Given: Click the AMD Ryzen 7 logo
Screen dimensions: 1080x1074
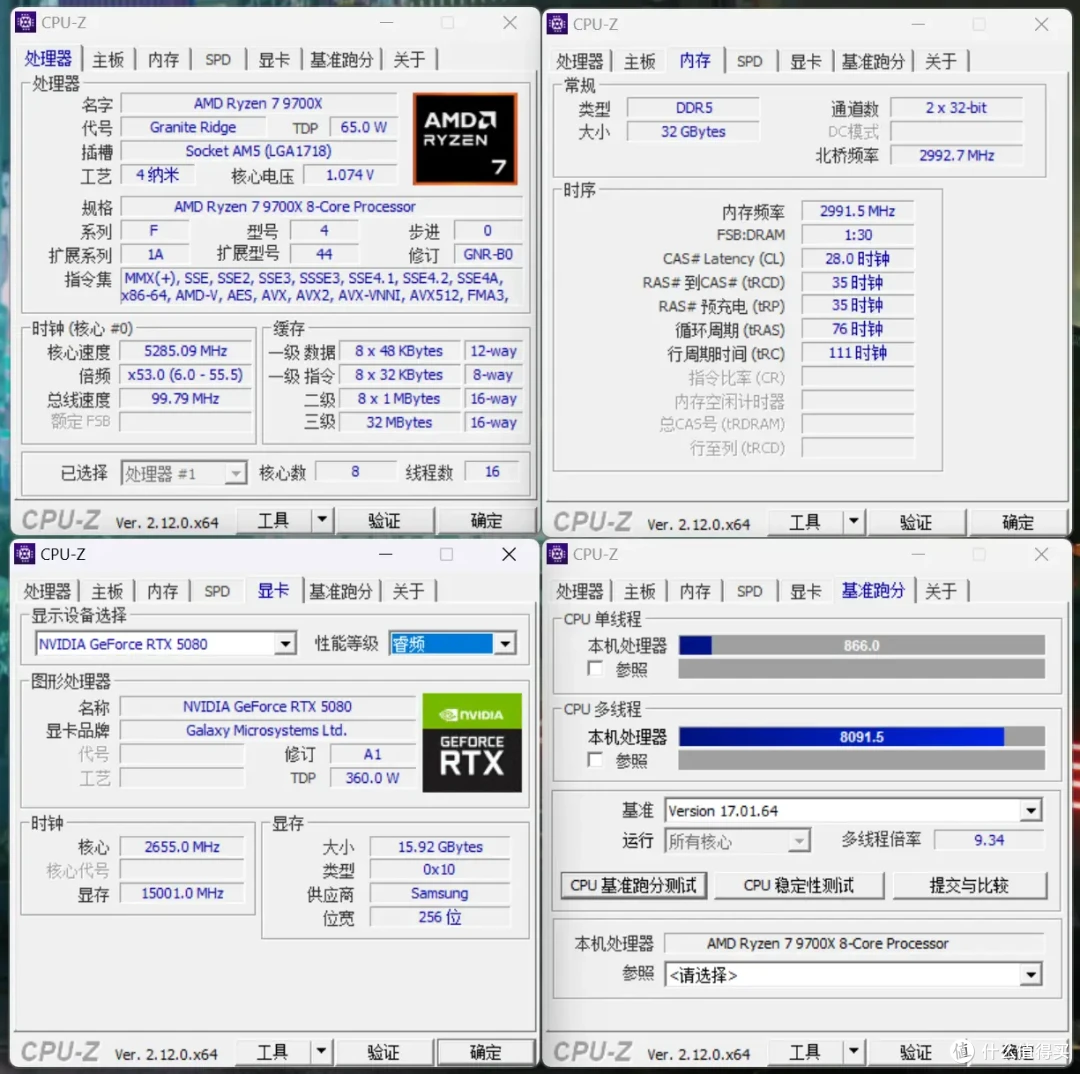Looking at the screenshot, I should (x=465, y=138).
